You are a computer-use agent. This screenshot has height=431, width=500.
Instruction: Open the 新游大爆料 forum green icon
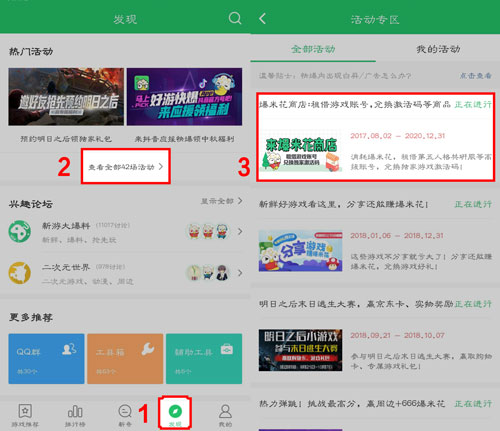(x=20, y=231)
